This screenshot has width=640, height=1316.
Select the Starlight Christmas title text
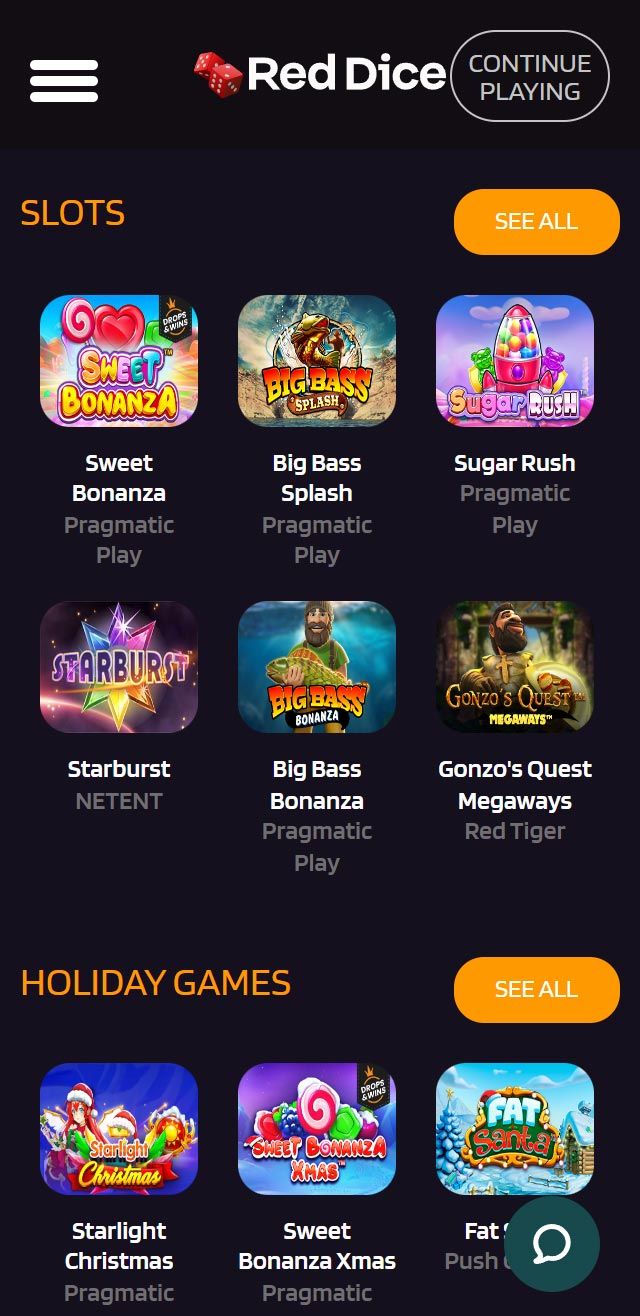[x=119, y=1246]
